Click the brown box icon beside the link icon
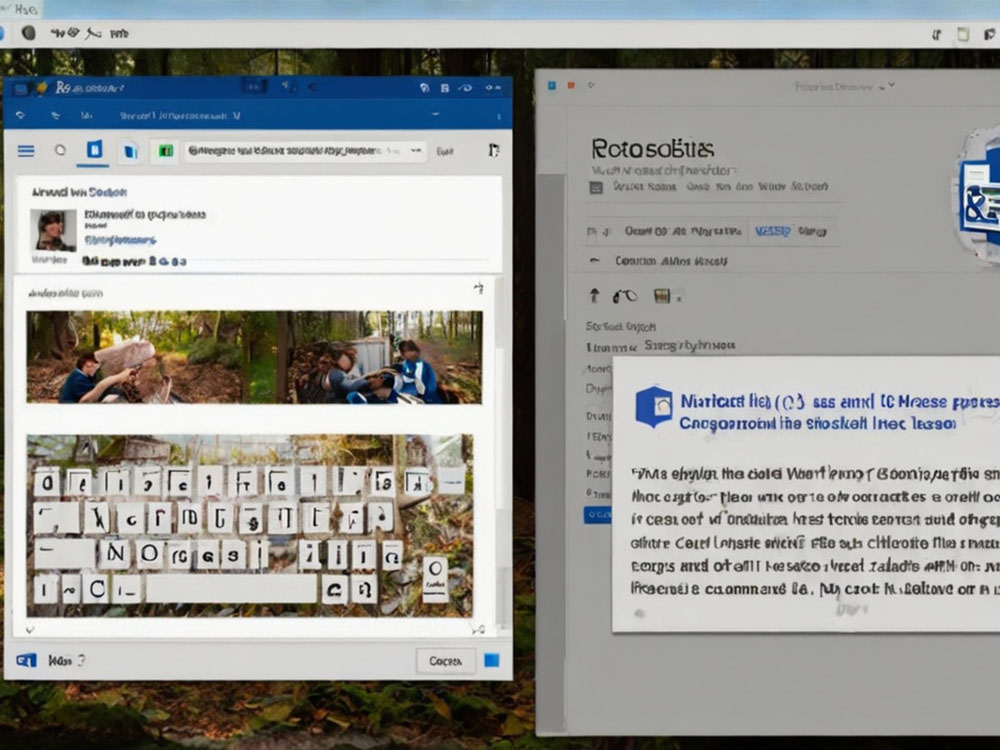This screenshot has width=1000, height=750. pos(663,296)
